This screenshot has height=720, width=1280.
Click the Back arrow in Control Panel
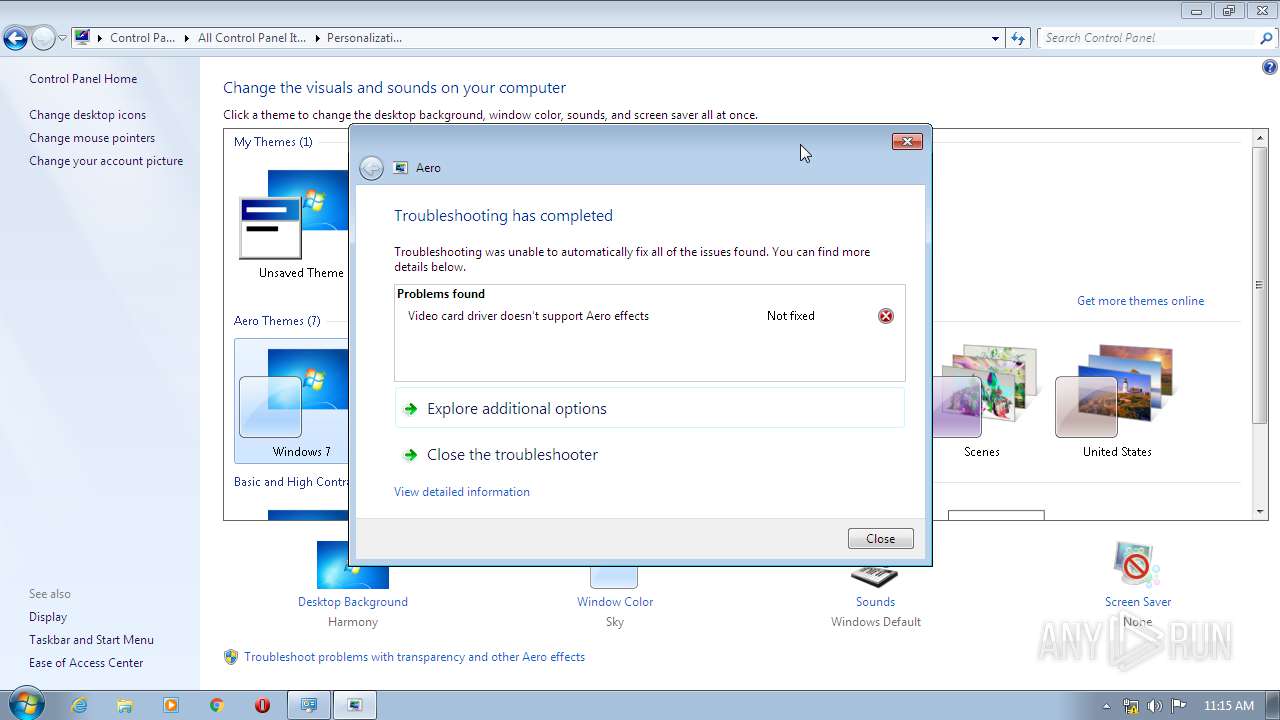pyautogui.click(x=15, y=39)
